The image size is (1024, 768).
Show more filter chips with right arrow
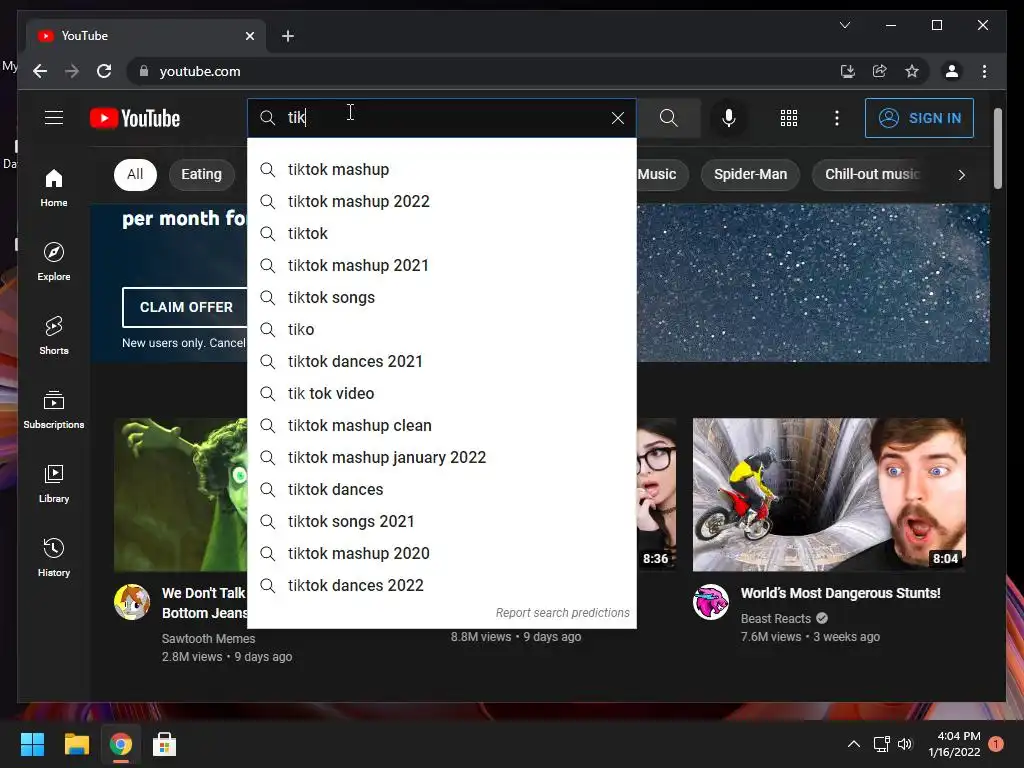coord(961,175)
